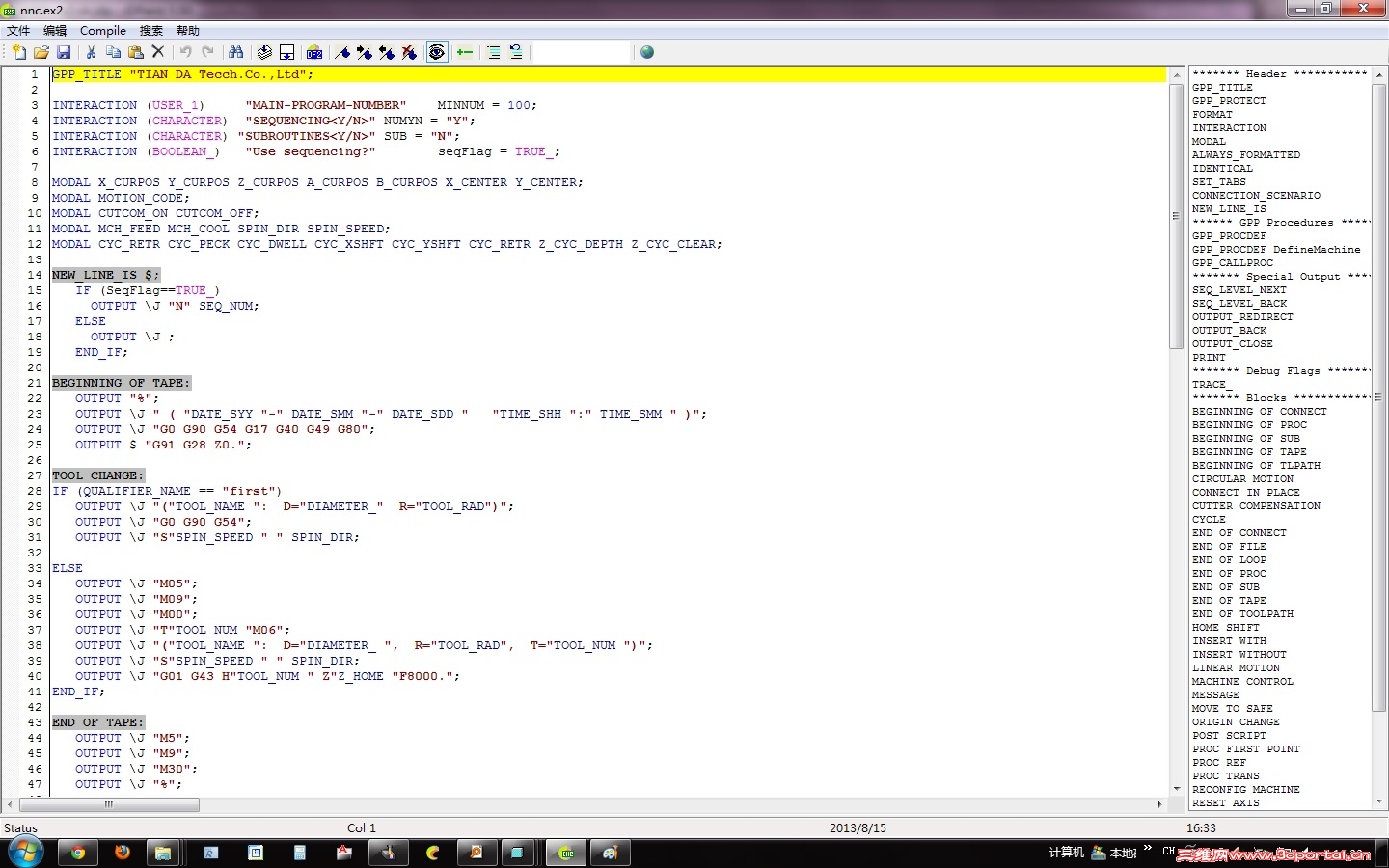
Task: Click the stacked pages download toolbar icon
Action: pyautogui.click(x=264, y=52)
